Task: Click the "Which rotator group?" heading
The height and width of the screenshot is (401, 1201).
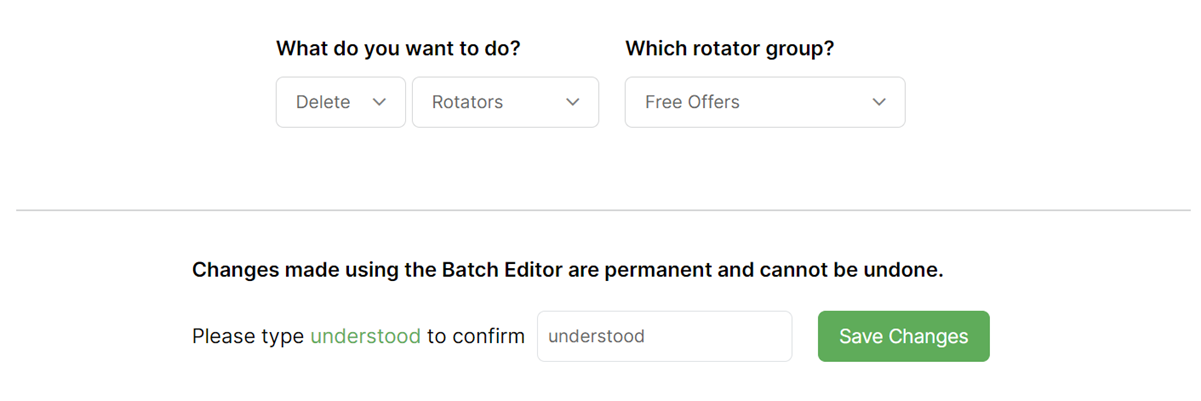Action: click(x=729, y=48)
